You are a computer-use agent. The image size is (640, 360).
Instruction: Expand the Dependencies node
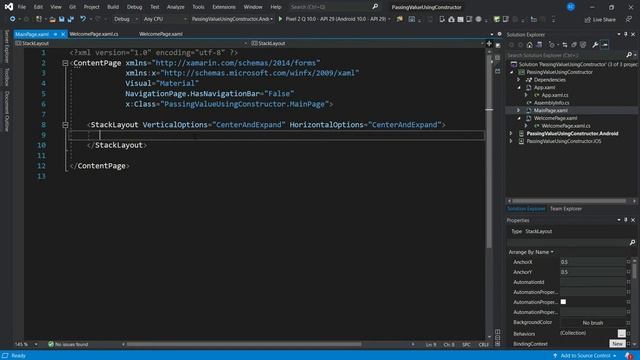519,80
